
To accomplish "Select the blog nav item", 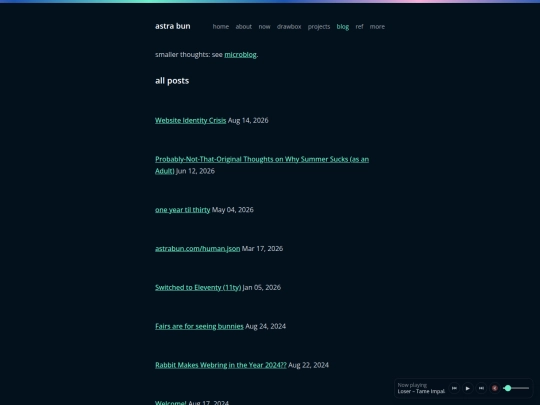I will (x=343, y=27).
